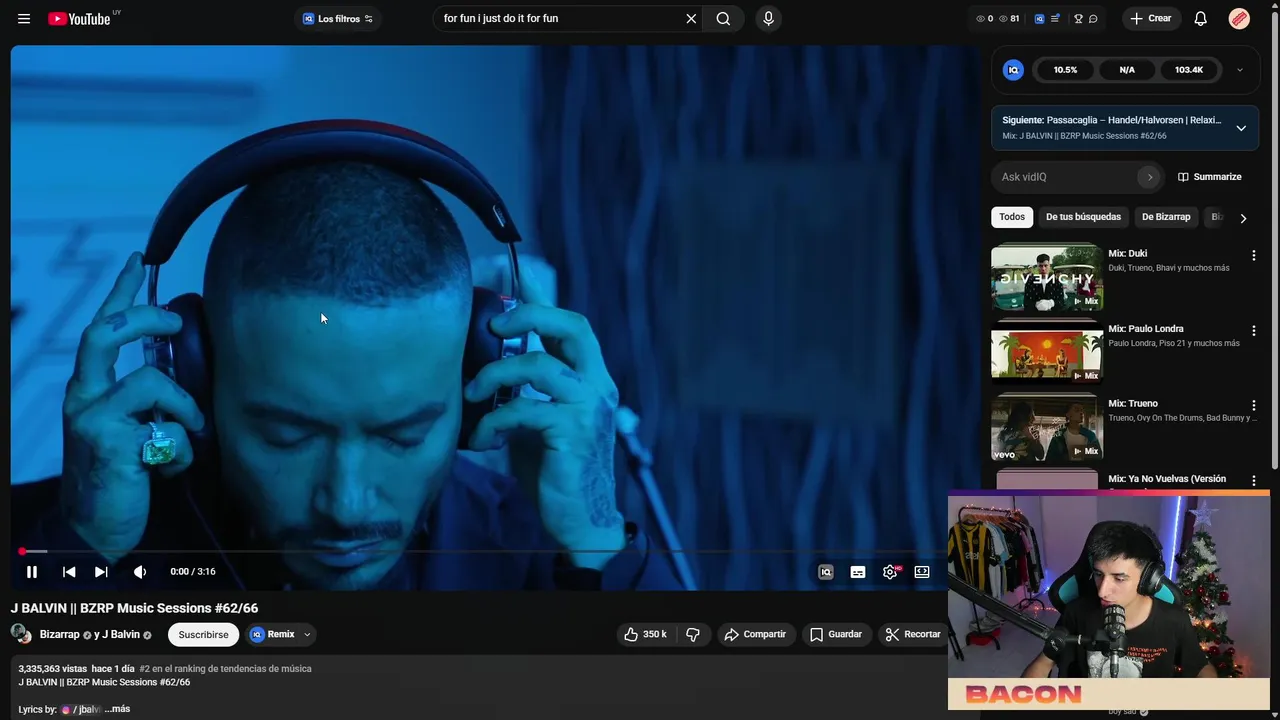Open the J Balvin channel link
Screen dimensions: 1280x720
click(121, 634)
